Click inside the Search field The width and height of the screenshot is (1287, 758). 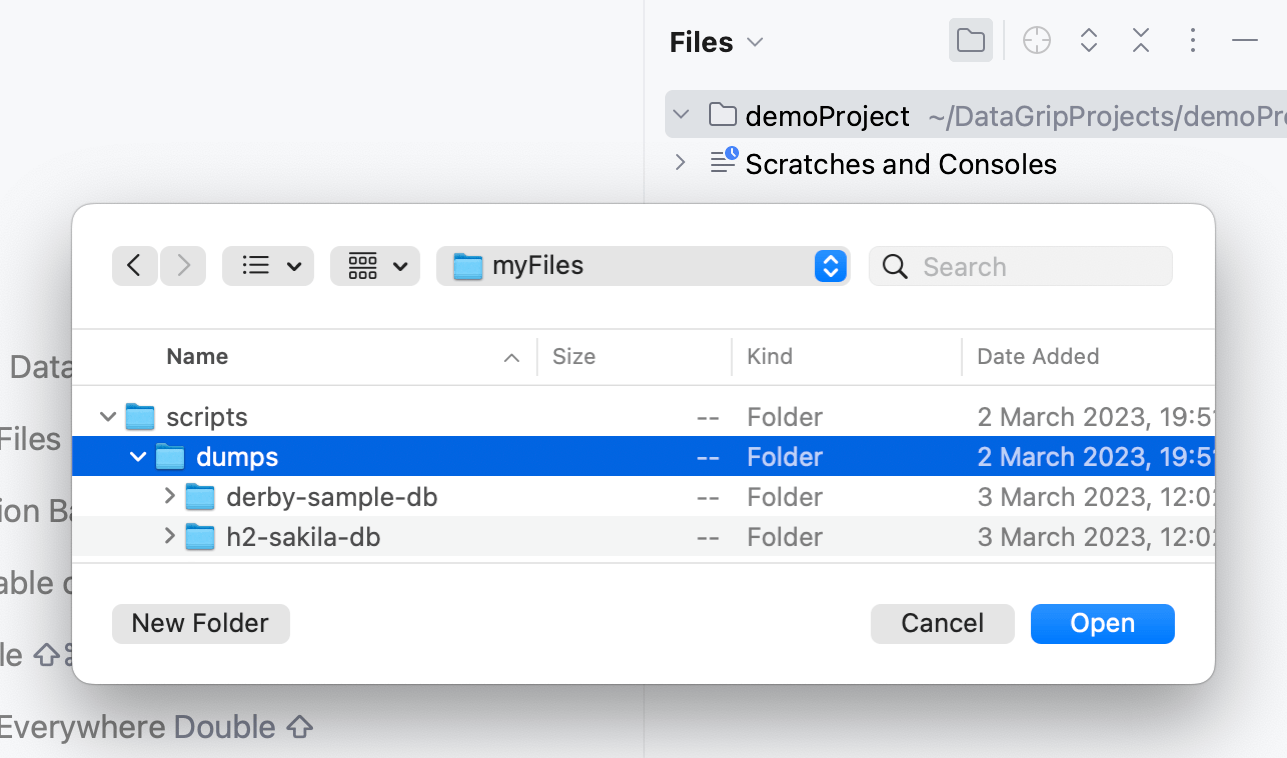[1020, 266]
